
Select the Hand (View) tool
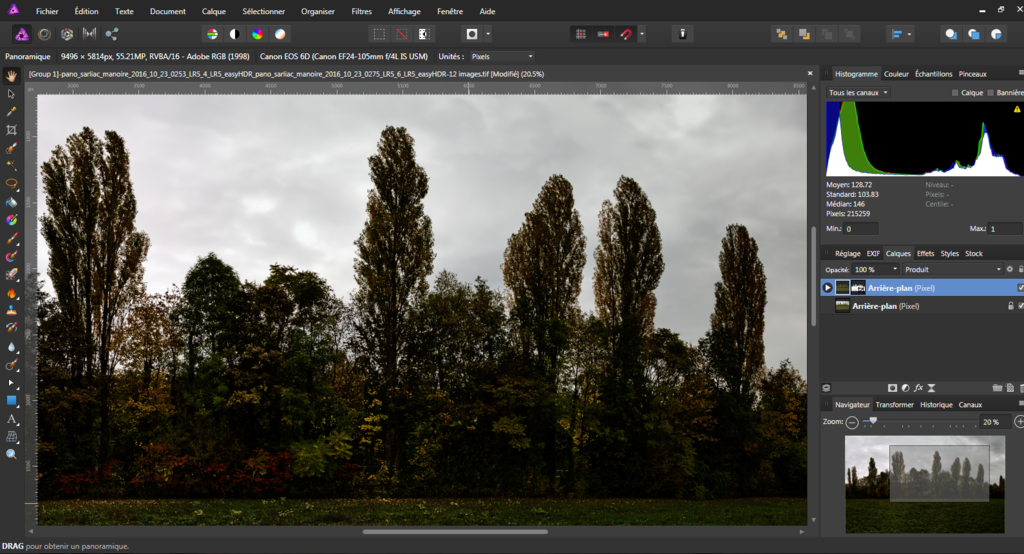point(11,76)
